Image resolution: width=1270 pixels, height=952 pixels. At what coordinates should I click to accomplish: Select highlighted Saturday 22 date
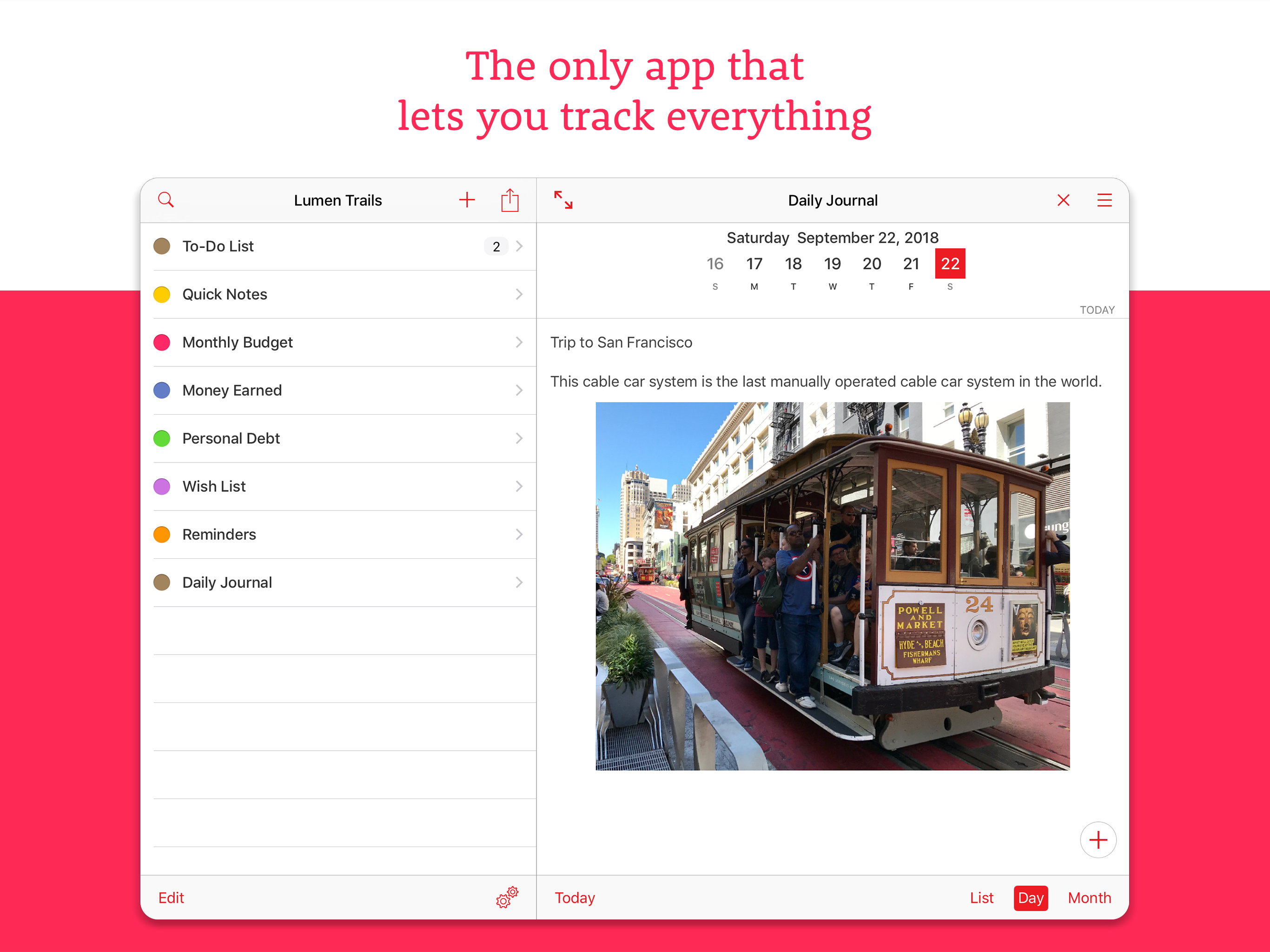(x=950, y=264)
